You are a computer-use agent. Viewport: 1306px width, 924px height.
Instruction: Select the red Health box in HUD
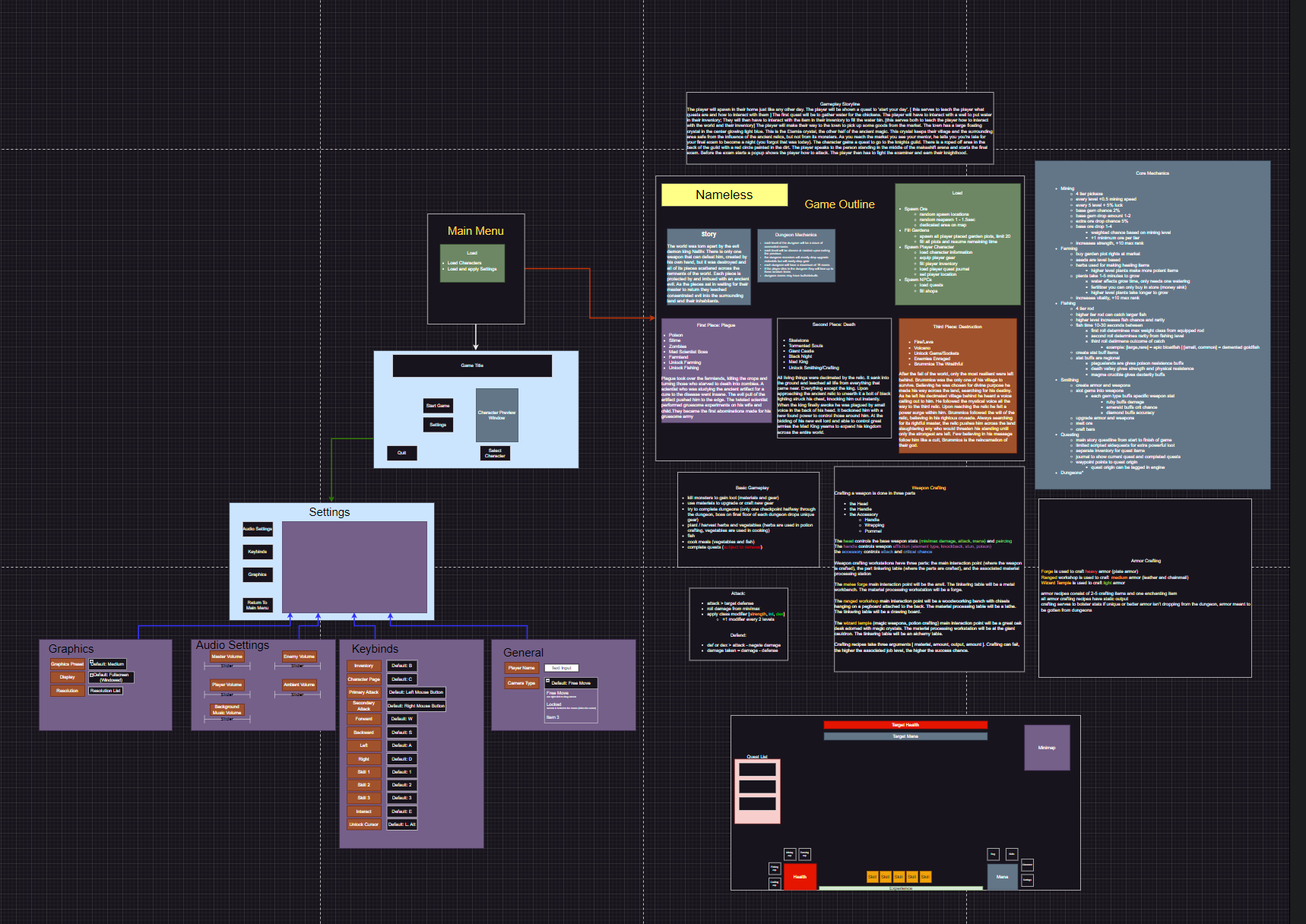pos(800,877)
